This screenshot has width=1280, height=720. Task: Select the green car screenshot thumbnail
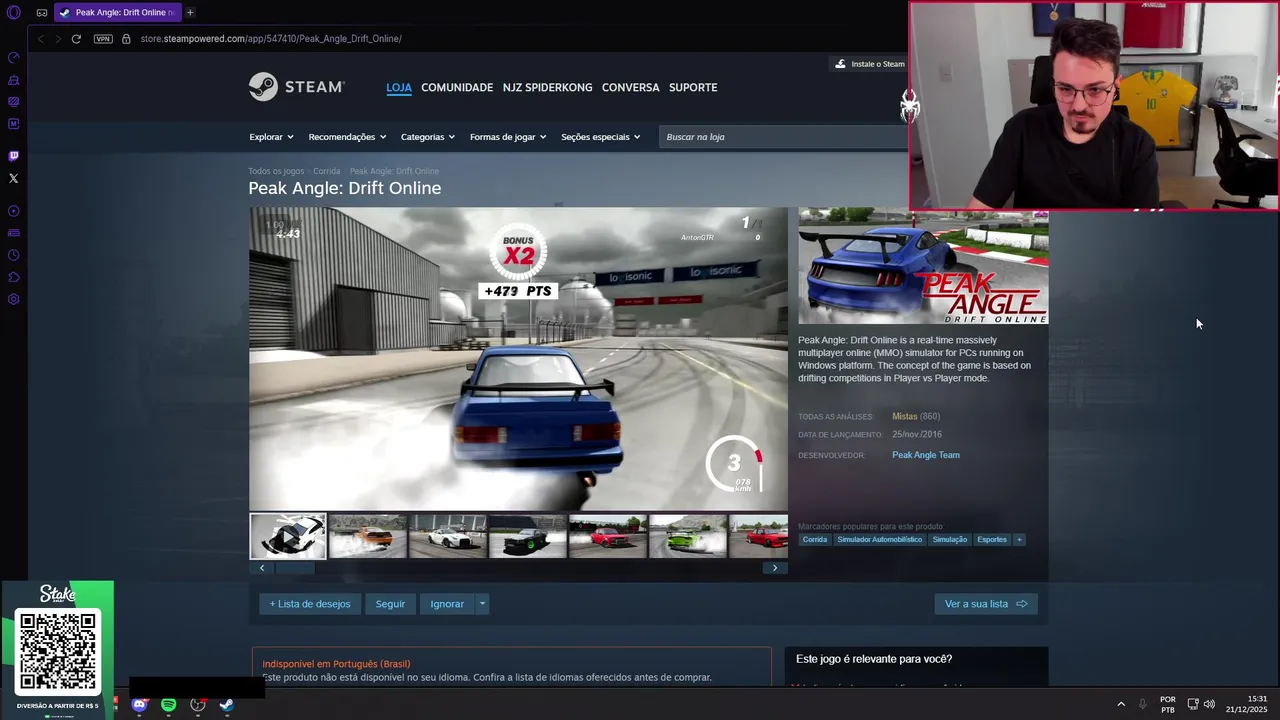688,537
